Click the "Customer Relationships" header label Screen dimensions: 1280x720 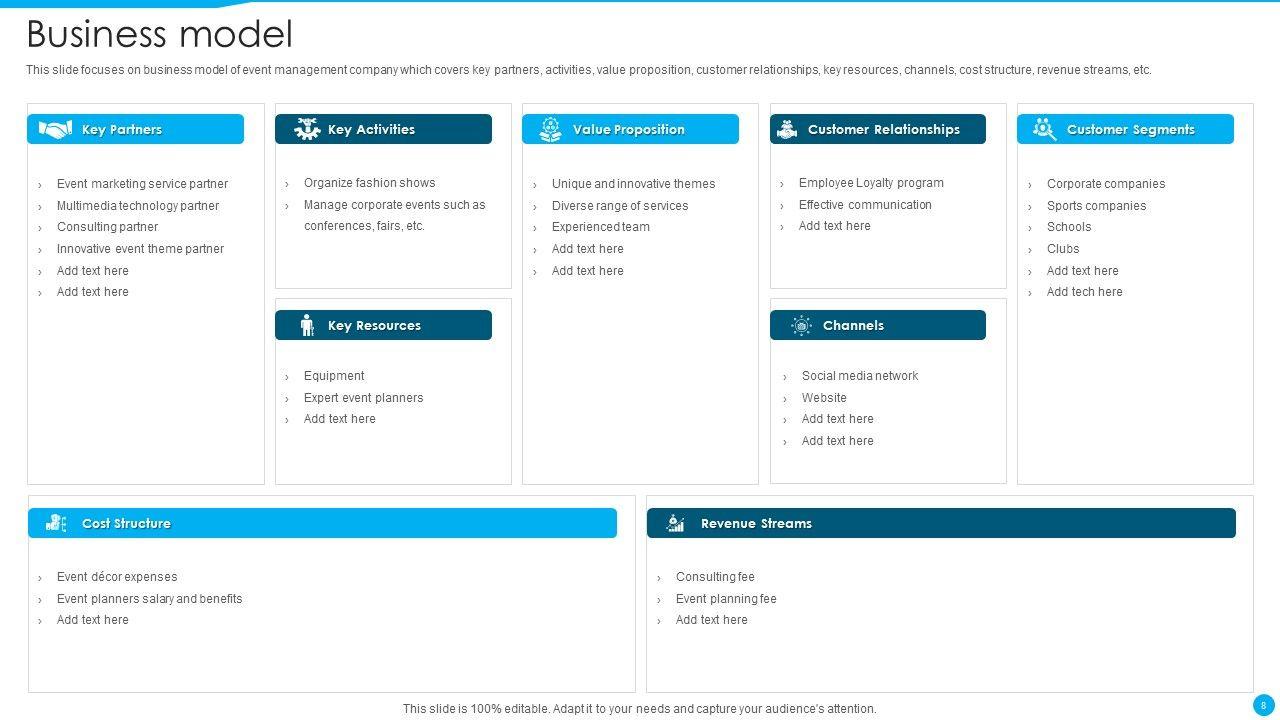tap(884, 129)
